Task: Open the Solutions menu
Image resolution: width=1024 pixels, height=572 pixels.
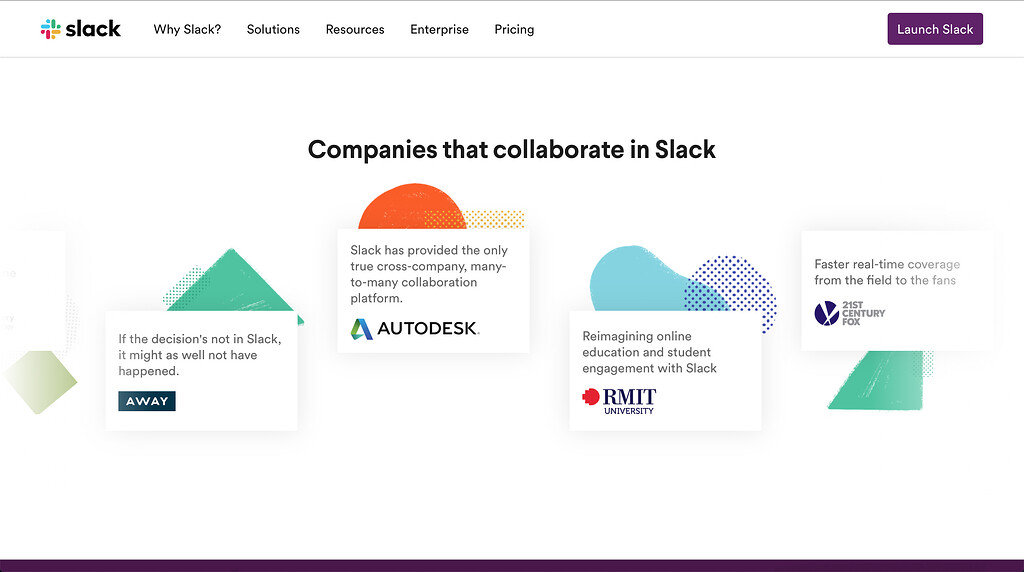Action: 273,29
